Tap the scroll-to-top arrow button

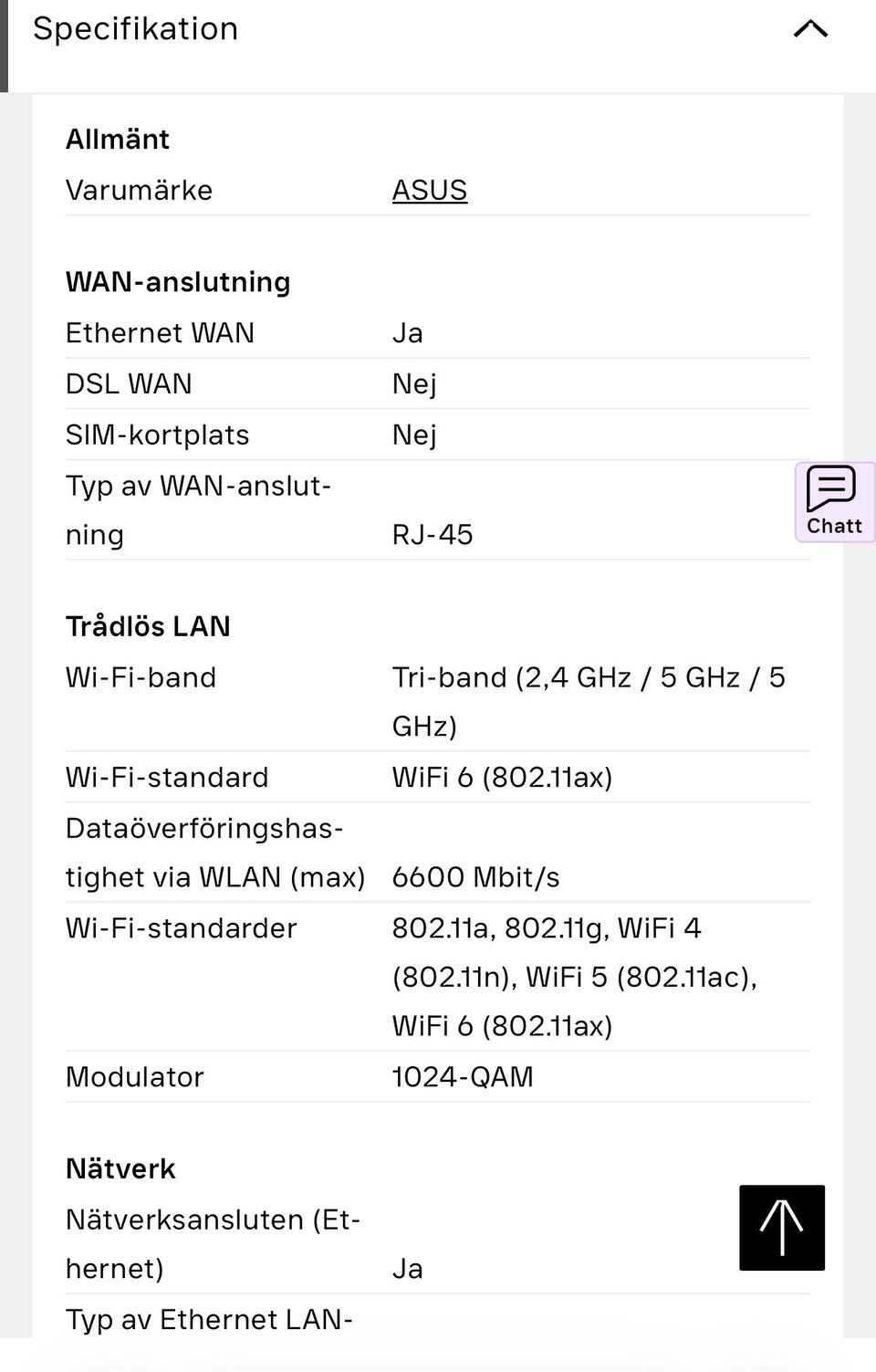click(x=781, y=1227)
